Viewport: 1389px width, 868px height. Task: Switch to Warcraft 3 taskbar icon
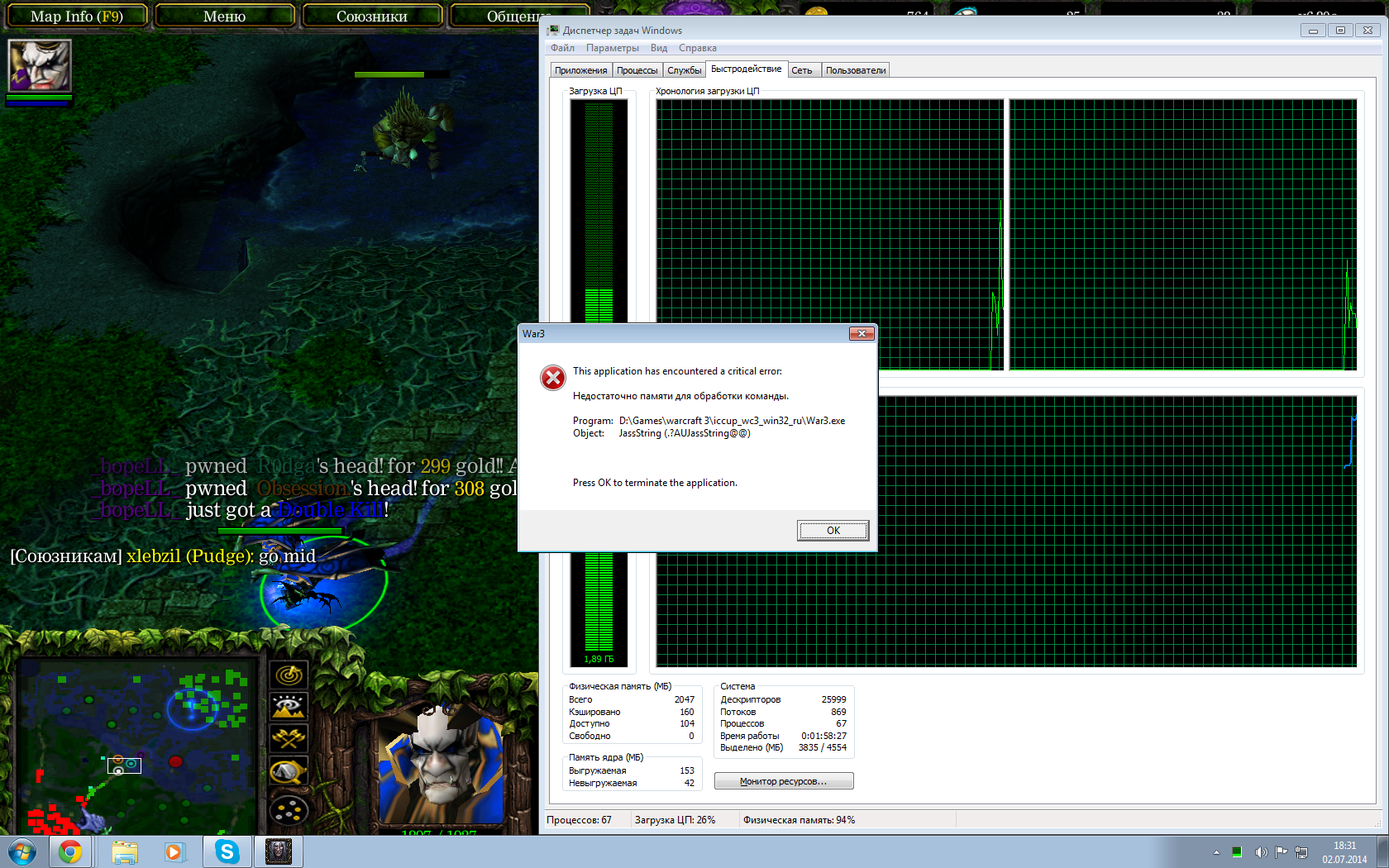[x=279, y=851]
